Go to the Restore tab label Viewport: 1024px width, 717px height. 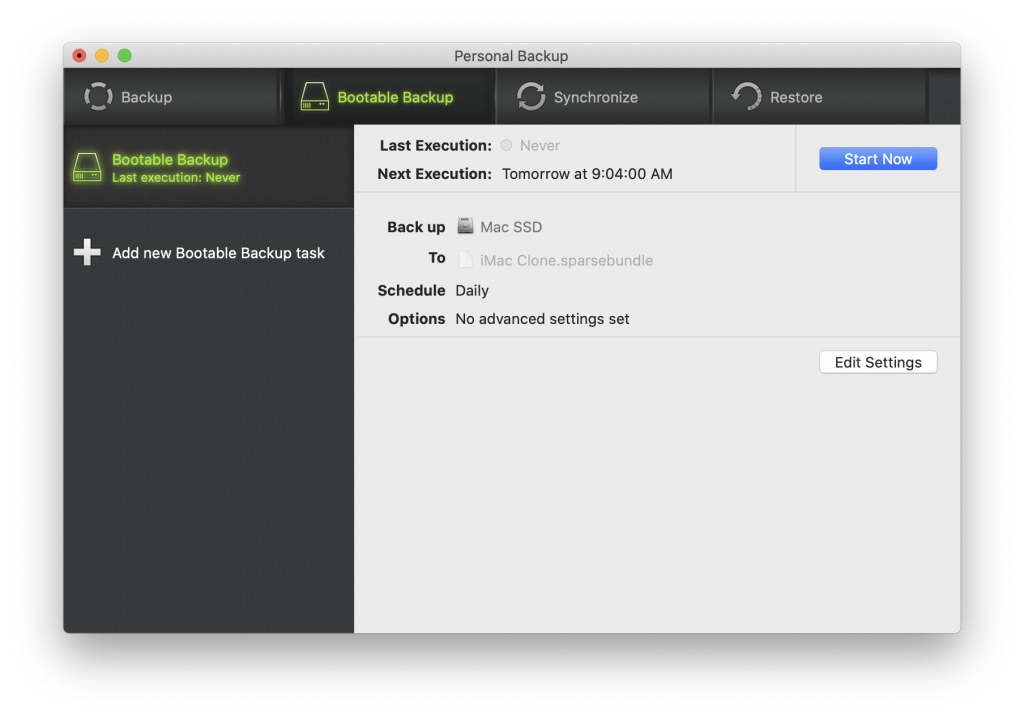pos(796,97)
